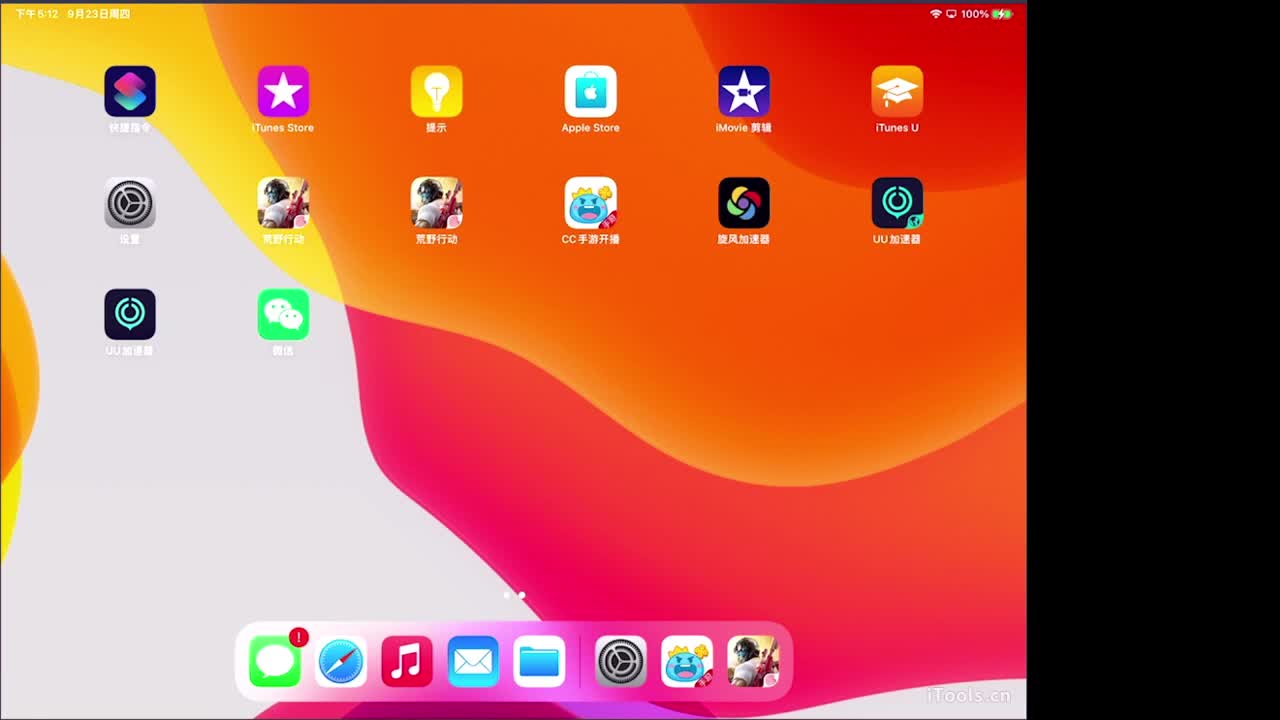Open the iTunes U app

pos(897,92)
